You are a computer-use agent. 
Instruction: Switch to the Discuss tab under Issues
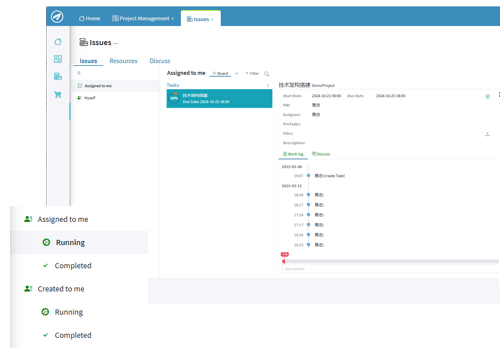pyautogui.click(x=160, y=61)
